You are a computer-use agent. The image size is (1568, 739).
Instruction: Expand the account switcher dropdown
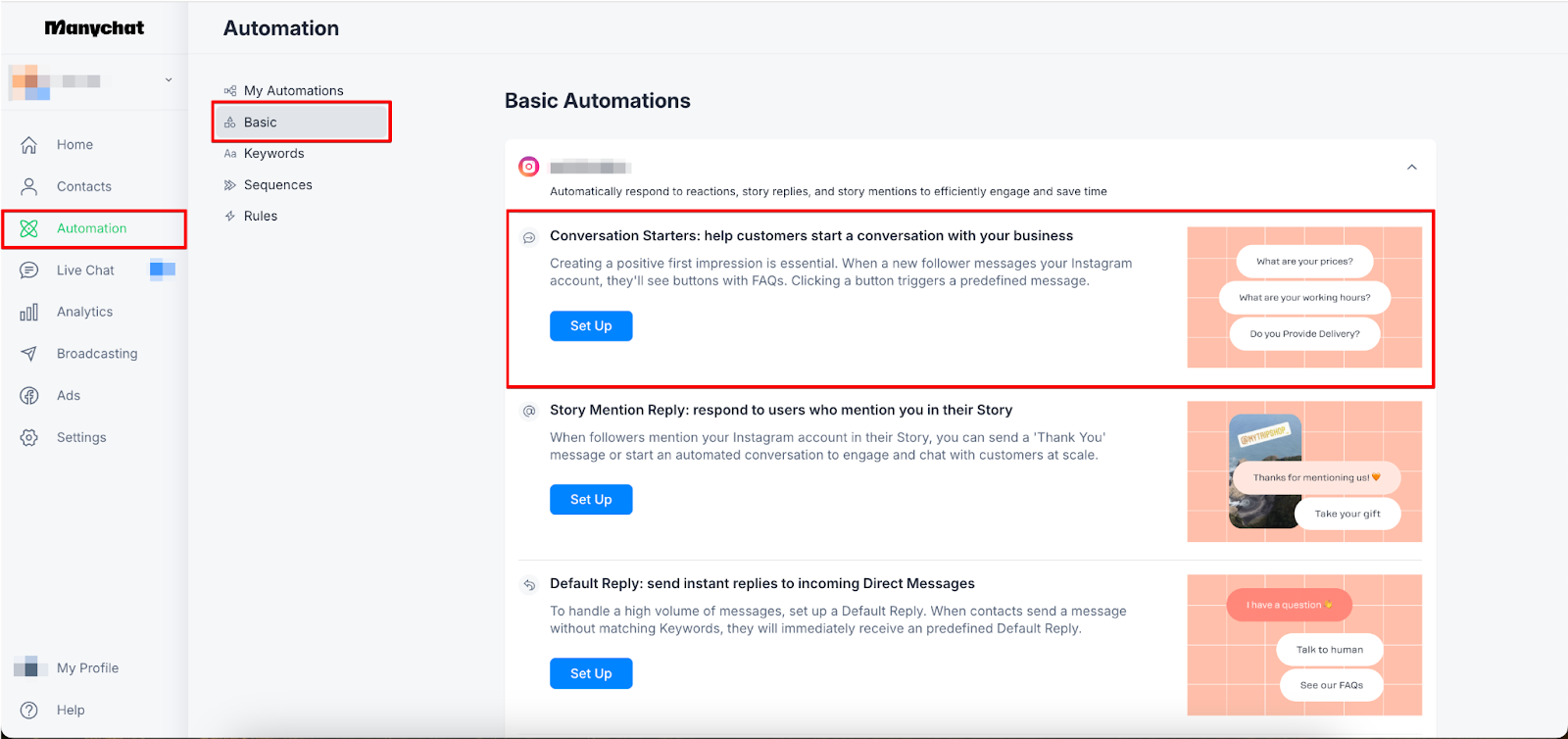click(x=169, y=80)
